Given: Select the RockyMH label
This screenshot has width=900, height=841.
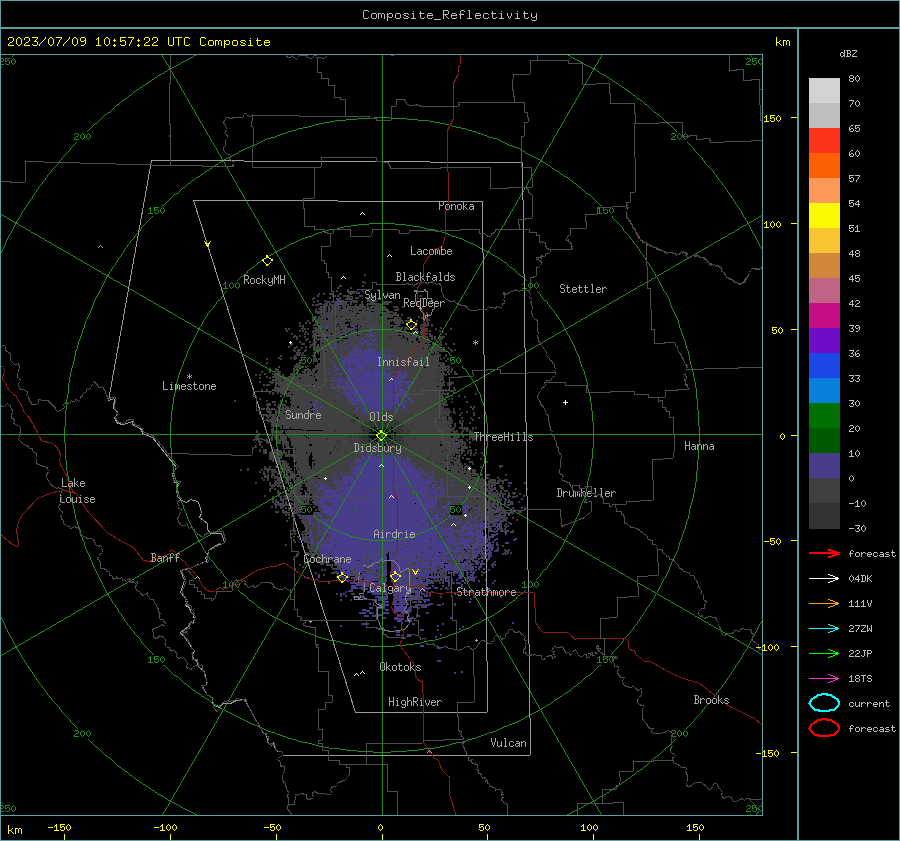Looking at the screenshot, I should point(264,280).
